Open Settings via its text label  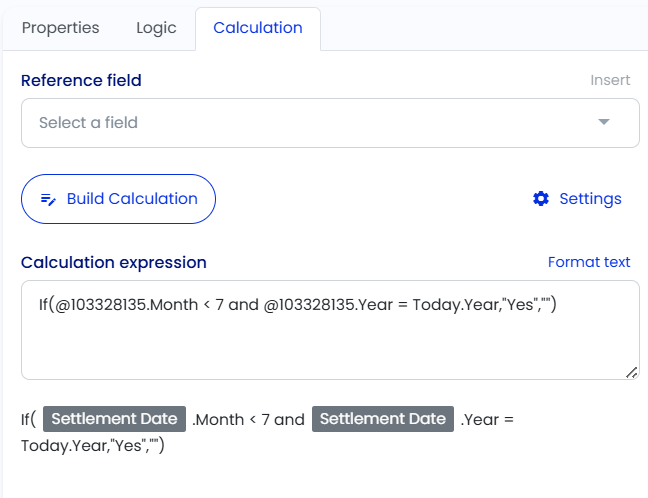(x=590, y=199)
